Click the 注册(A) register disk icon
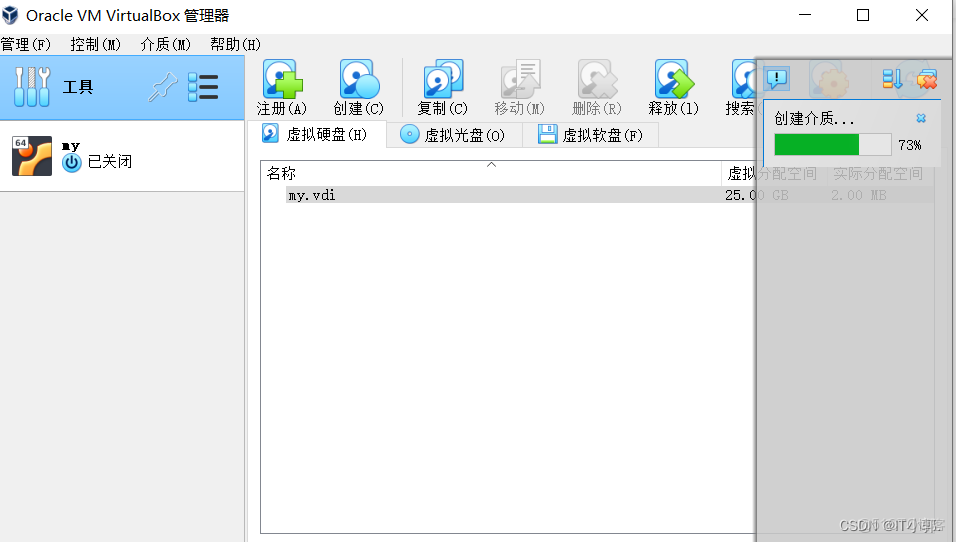956x542 pixels. [282, 79]
